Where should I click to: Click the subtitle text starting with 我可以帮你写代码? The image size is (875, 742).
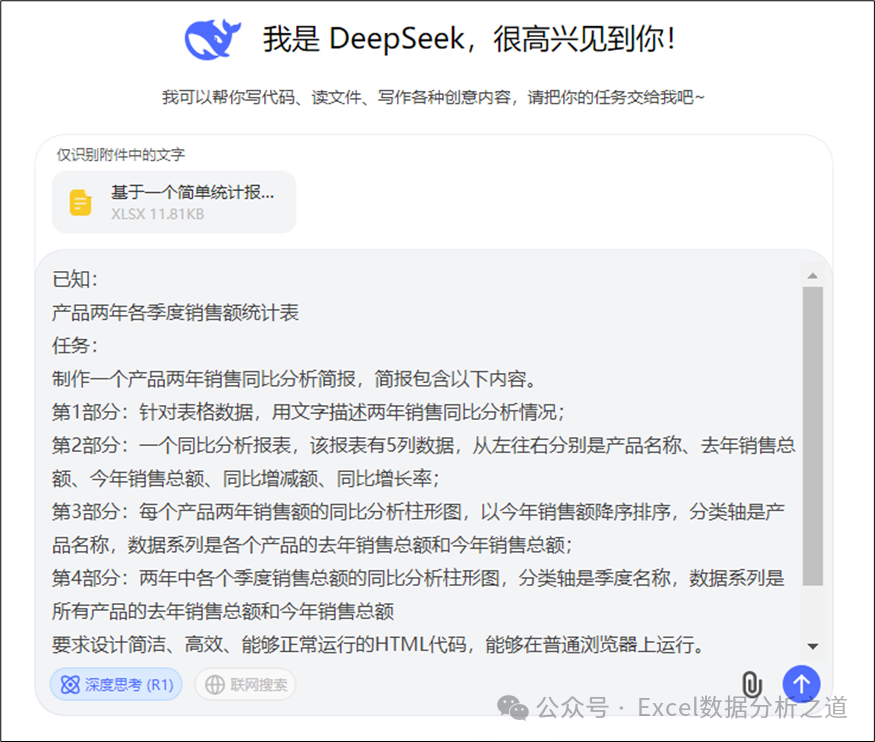point(433,98)
